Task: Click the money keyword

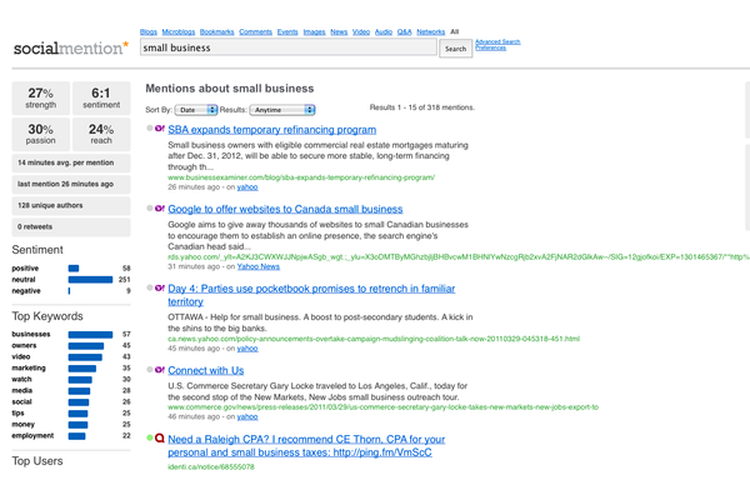Action: tap(23, 424)
